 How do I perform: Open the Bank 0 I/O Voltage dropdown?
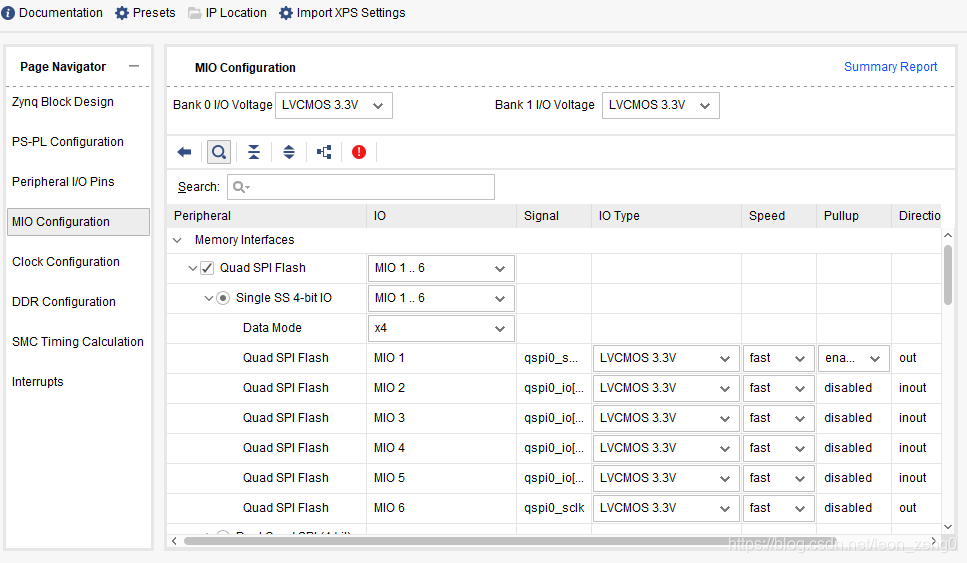334,105
